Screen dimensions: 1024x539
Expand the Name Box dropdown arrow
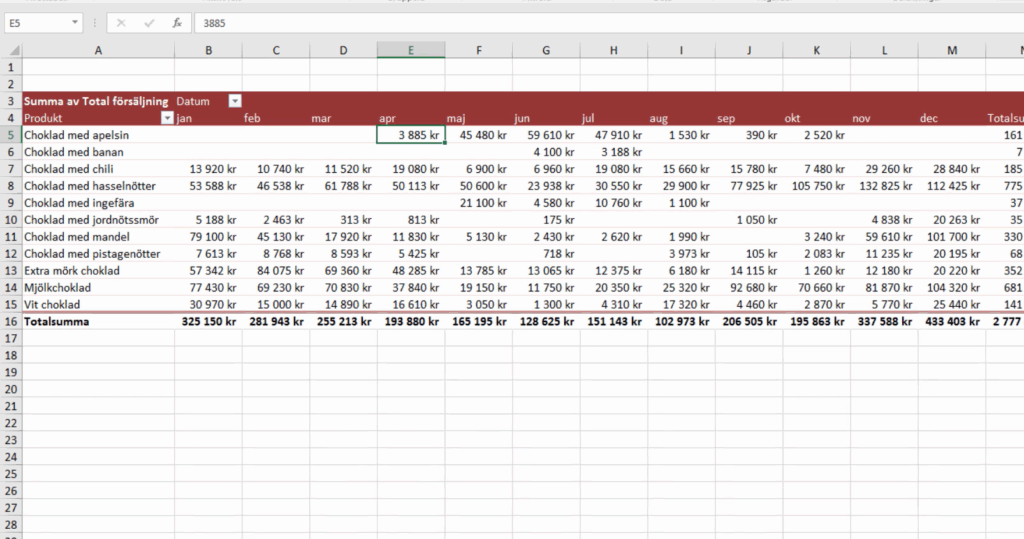pos(76,22)
